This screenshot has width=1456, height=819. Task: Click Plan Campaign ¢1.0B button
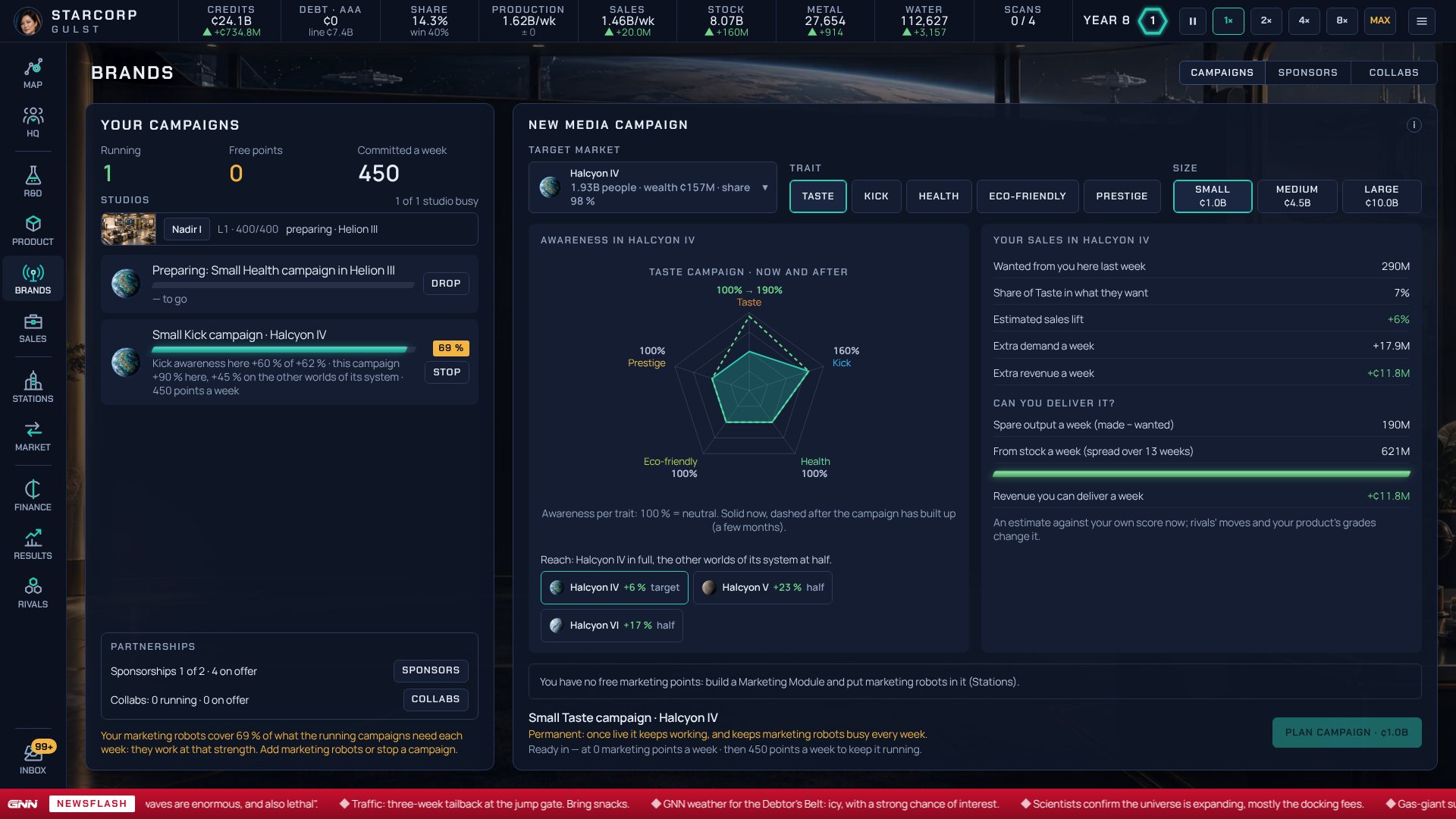point(1346,733)
